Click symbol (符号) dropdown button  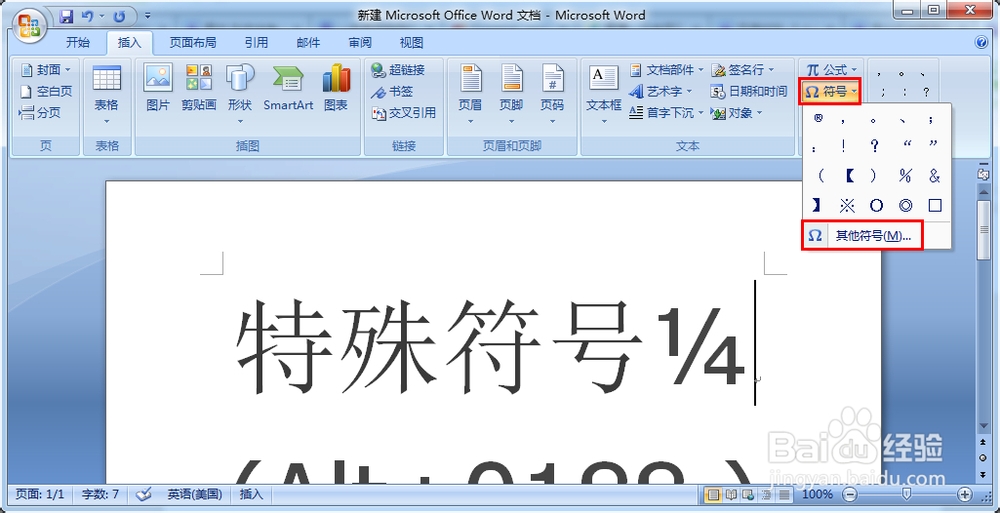(x=832, y=92)
